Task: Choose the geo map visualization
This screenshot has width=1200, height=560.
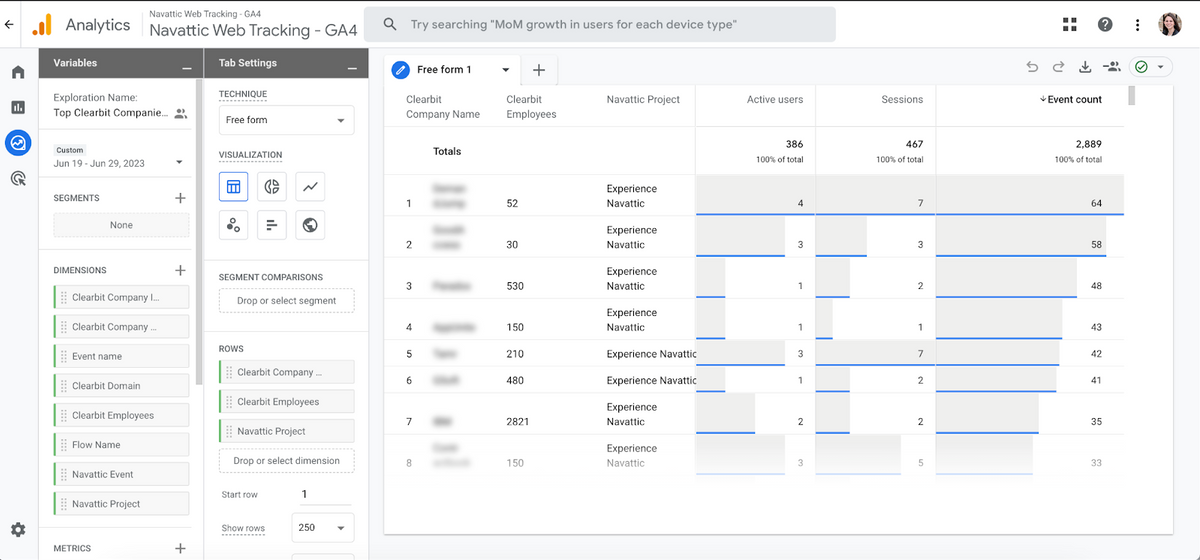Action: tap(311, 225)
